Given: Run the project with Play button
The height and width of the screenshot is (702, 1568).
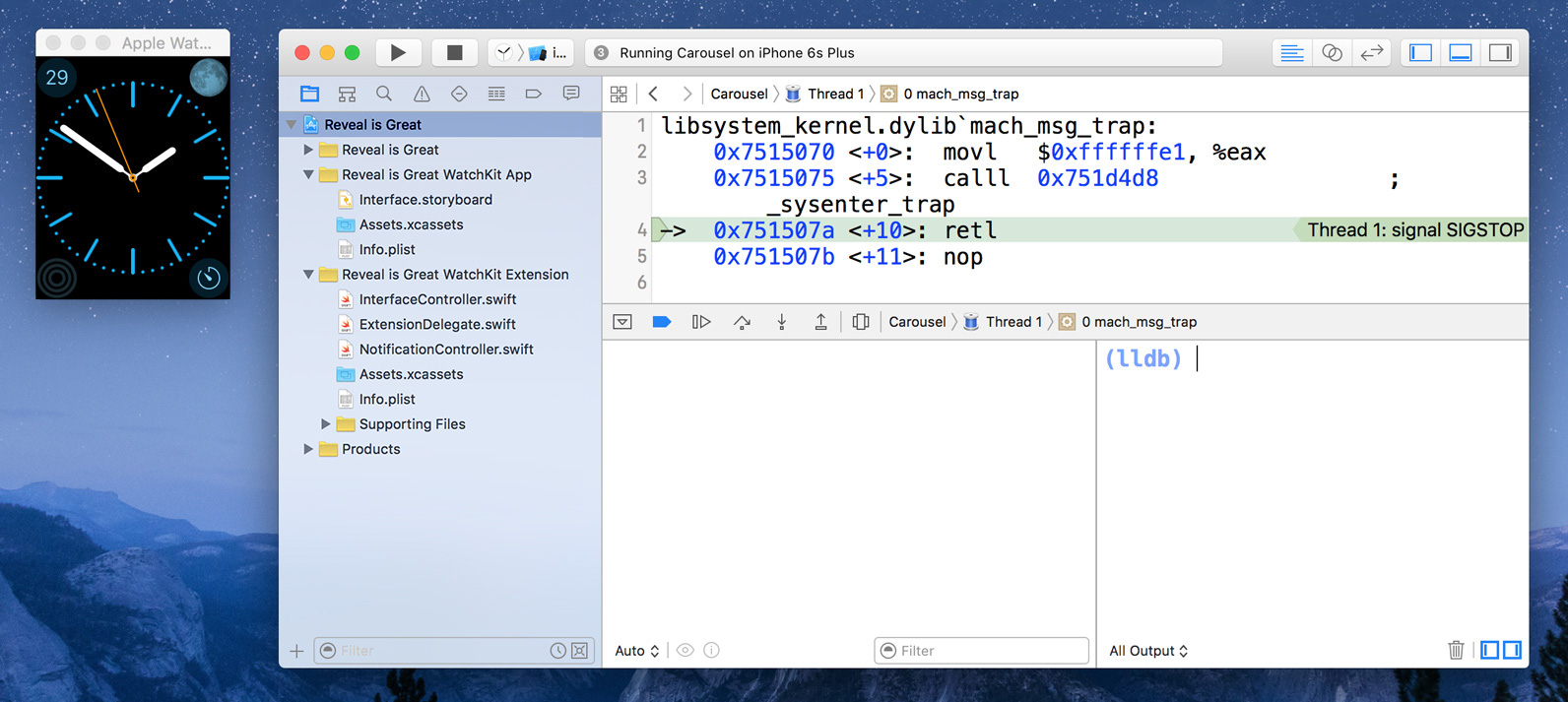Looking at the screenshot, I should coord(398,53).
